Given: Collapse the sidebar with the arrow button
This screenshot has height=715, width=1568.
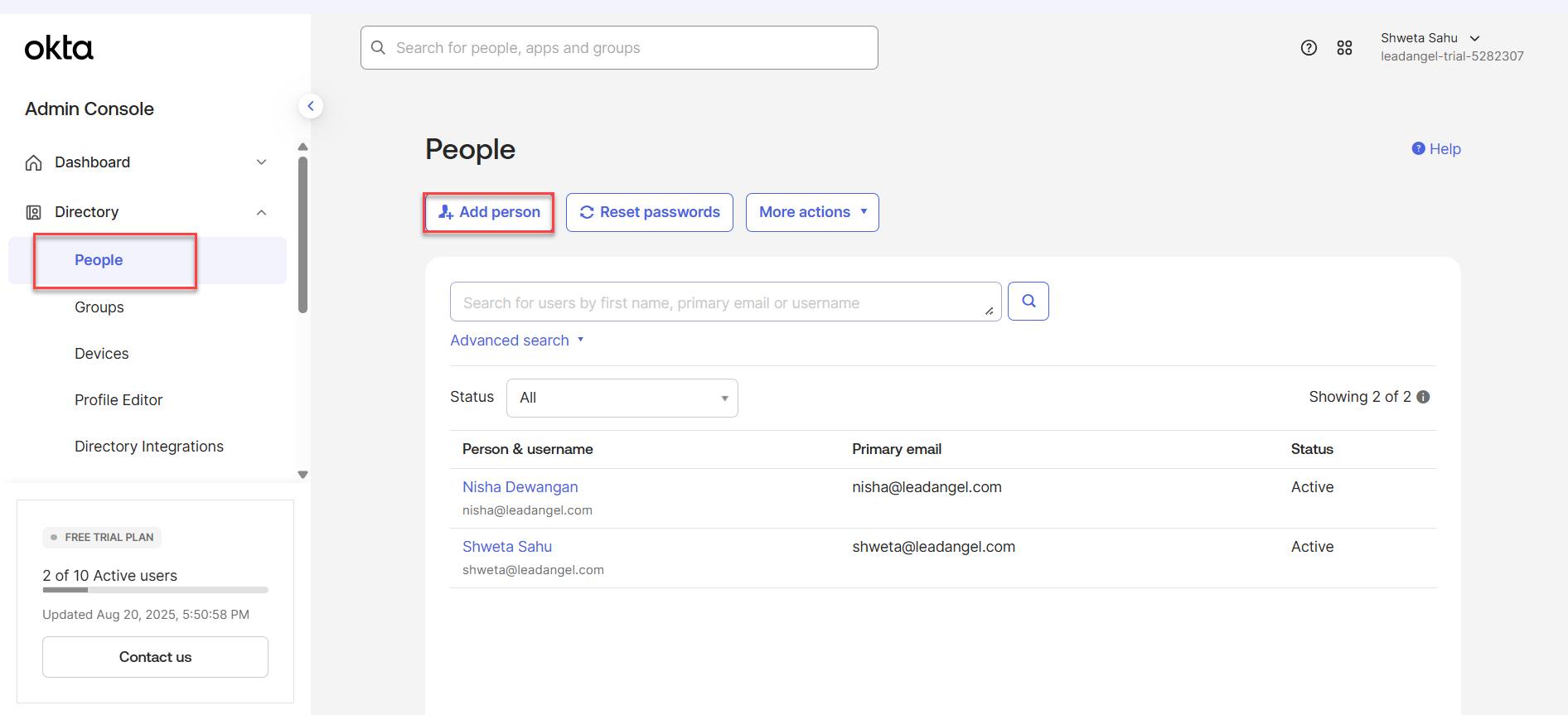Looking at the screenshot, I should coord(311,106).
